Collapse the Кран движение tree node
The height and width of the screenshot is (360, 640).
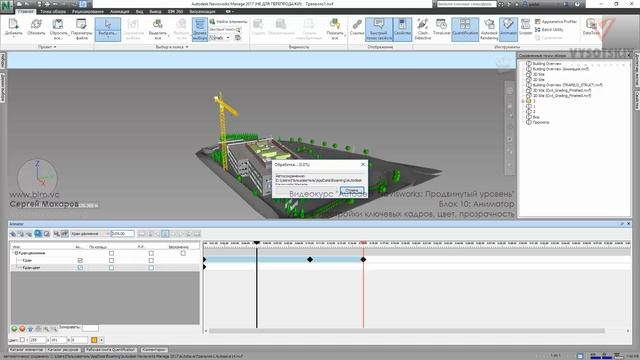point(16,253)
